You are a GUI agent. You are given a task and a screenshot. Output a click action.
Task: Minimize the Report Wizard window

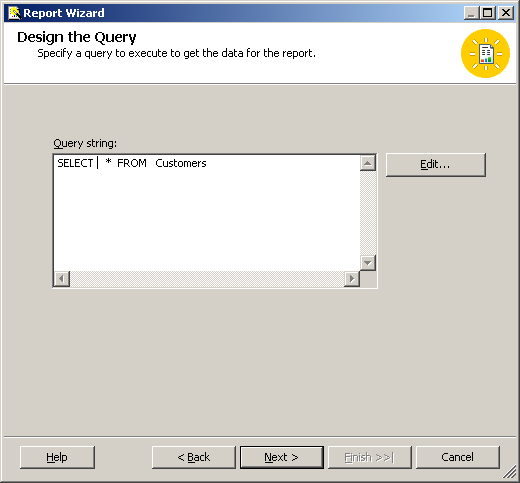[471, 13]
